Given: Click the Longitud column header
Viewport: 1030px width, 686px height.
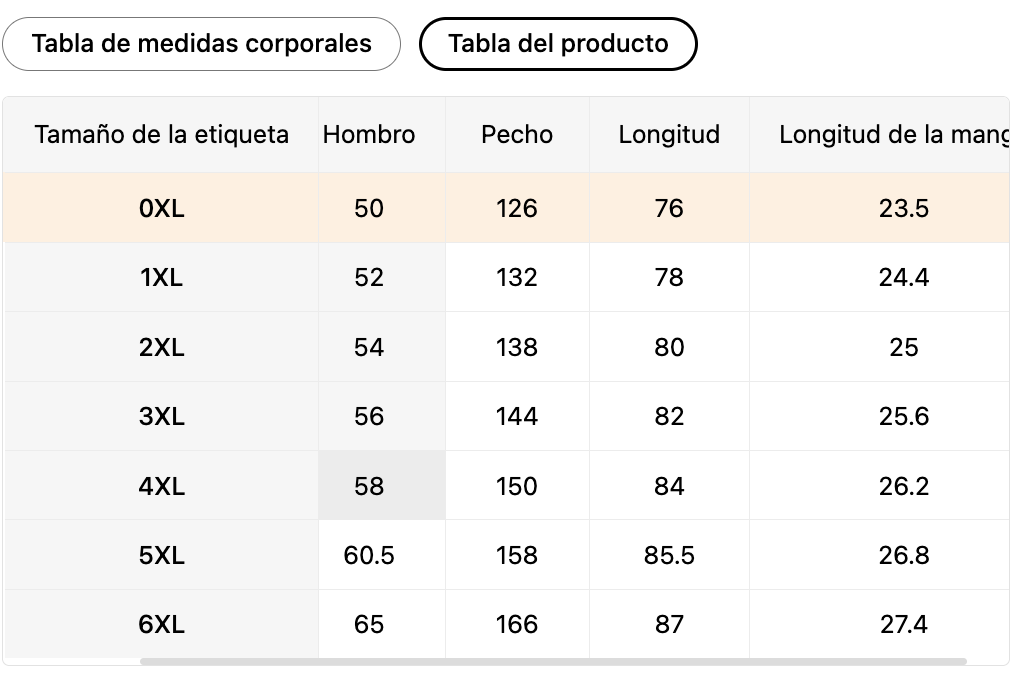Looking at the screenshot, I should coord(669,134).
